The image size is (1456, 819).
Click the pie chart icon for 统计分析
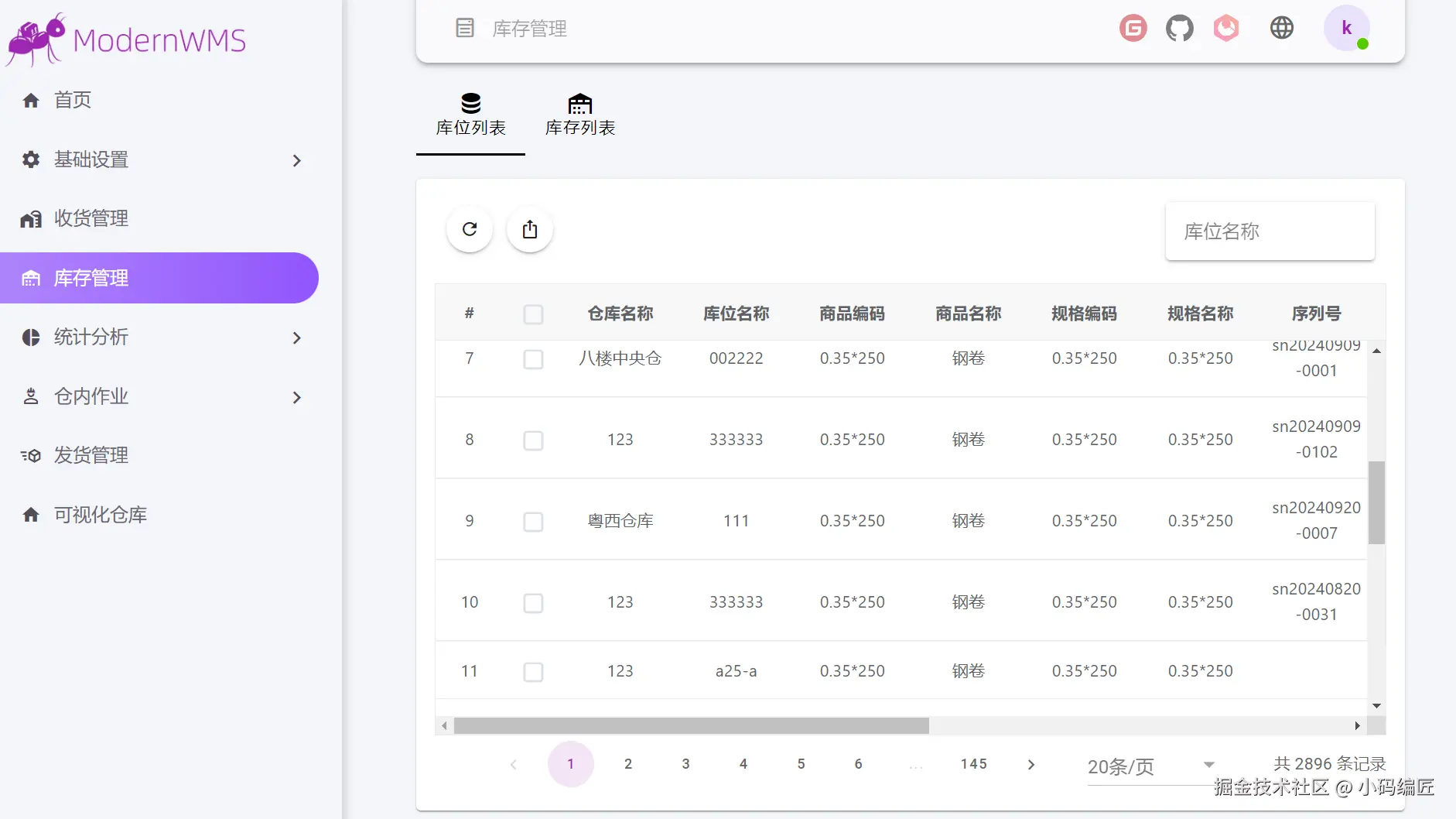(31, 338)
